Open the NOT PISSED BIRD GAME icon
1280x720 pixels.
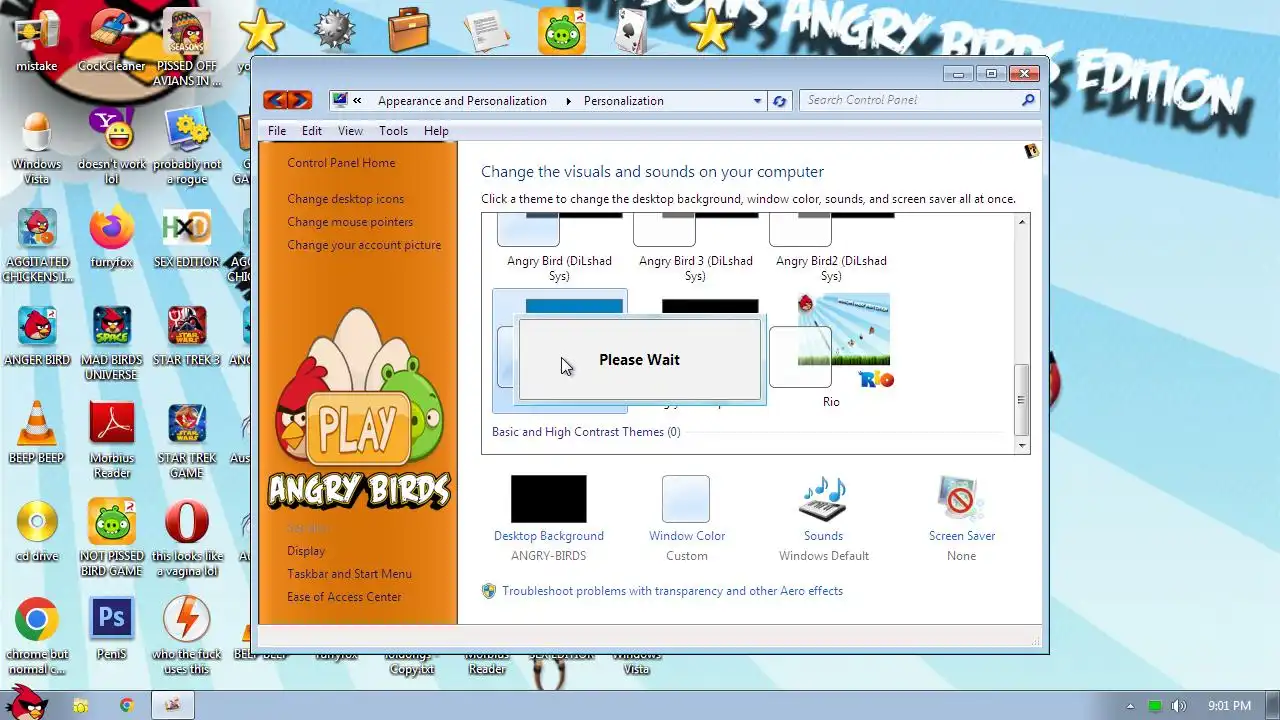click(111, 537)
